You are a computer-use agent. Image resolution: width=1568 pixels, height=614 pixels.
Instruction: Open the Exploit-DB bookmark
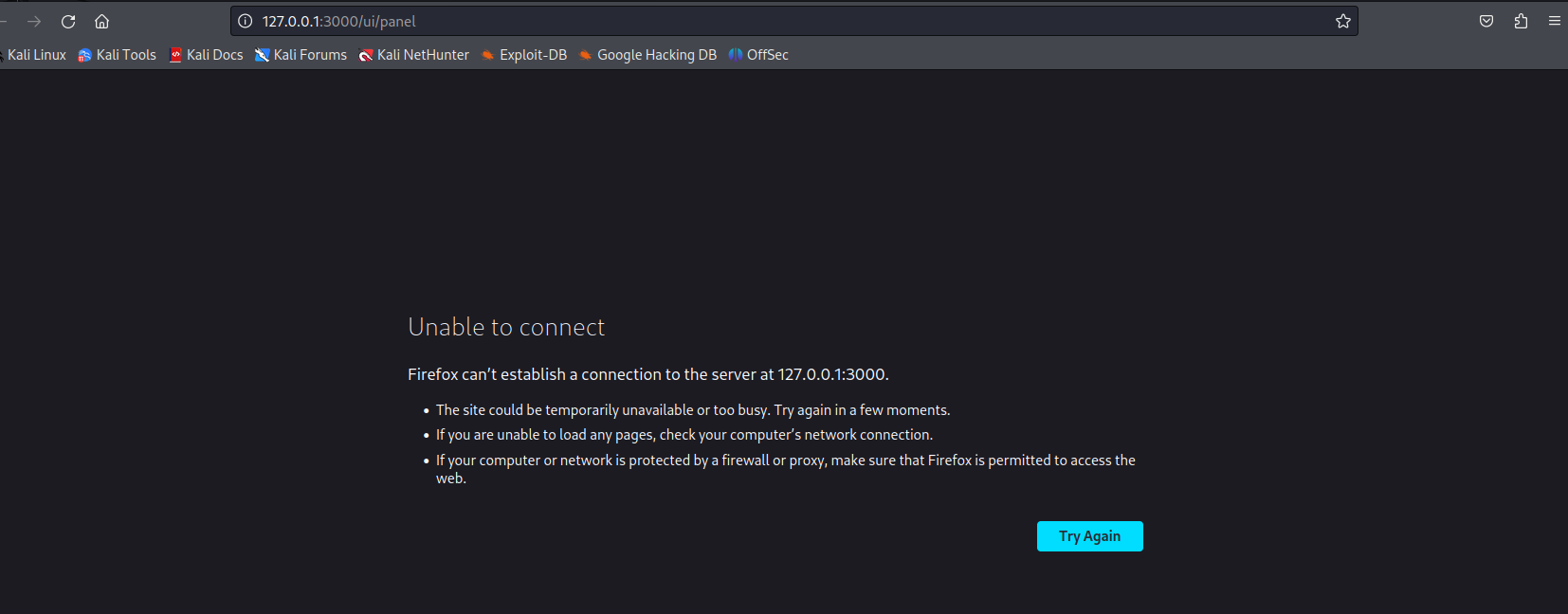tap(524, 55)
